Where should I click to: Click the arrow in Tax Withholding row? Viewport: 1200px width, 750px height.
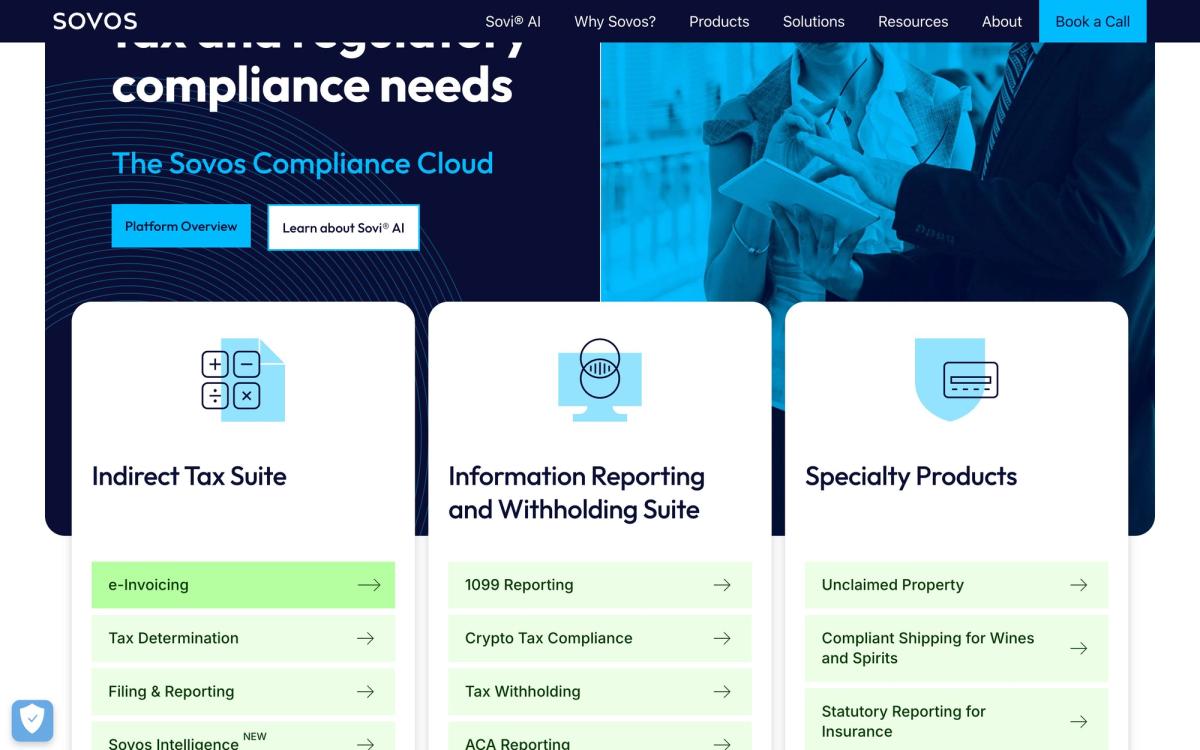[x=722, y=691]
